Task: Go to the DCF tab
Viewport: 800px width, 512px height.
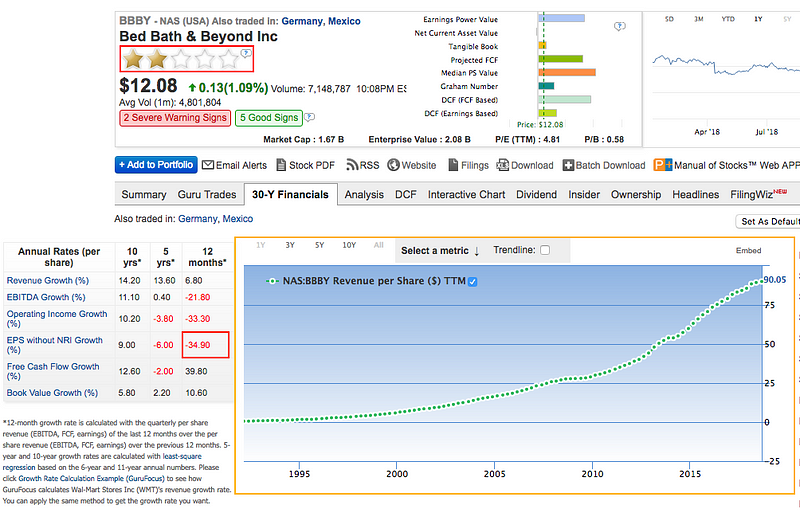Action: [406, 194]
